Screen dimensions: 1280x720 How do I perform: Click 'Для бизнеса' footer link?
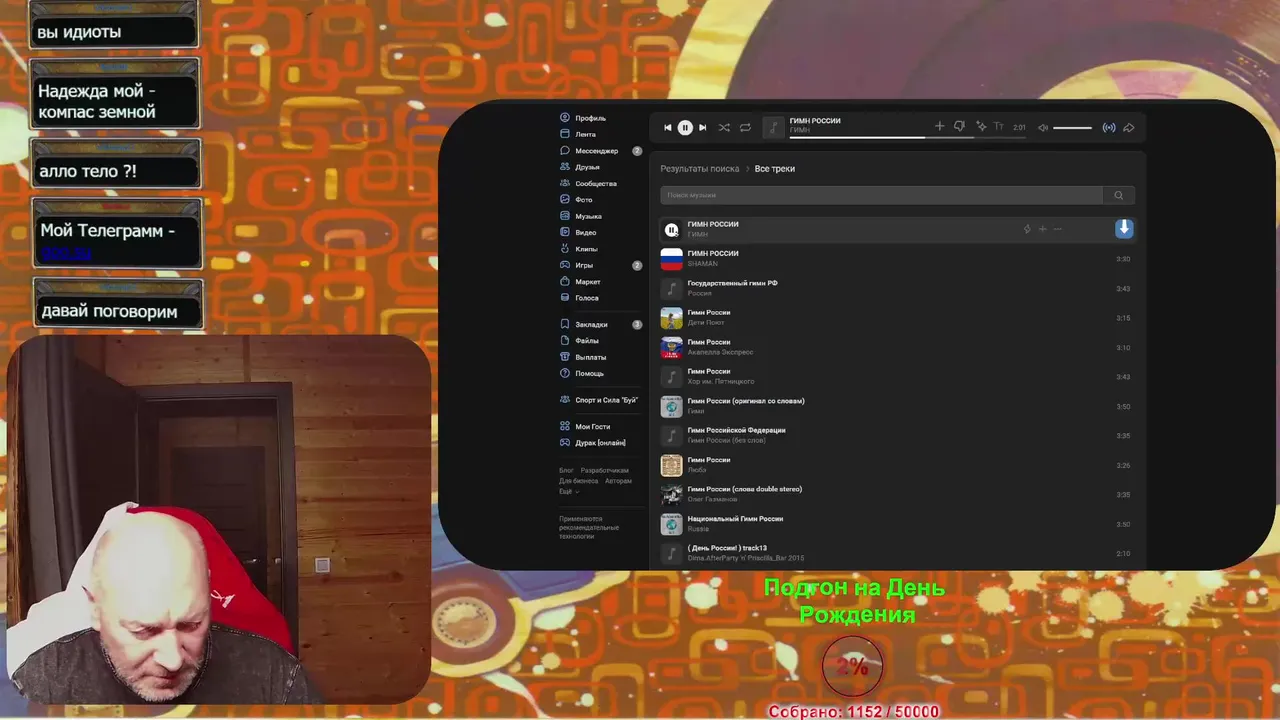[x=578, y=481]
